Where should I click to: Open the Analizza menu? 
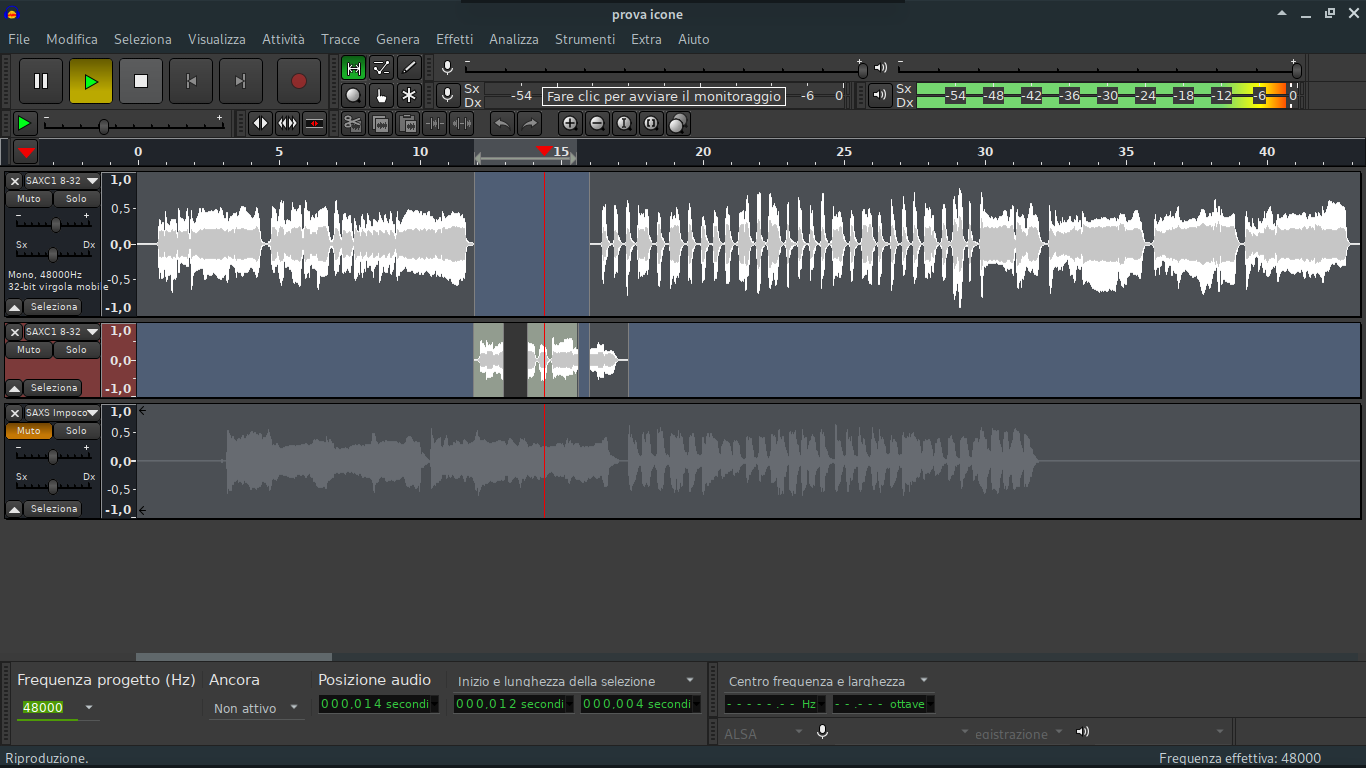click(x=514, y=39)
